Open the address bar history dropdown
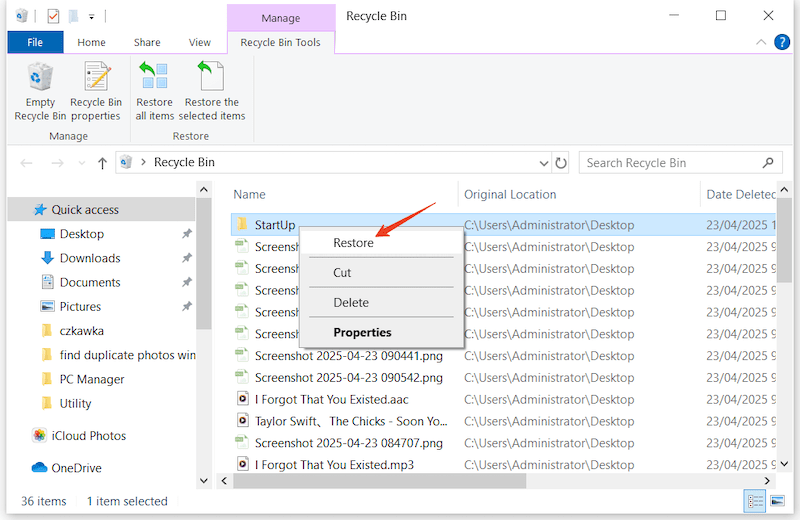Image resolution: width=800 pixels, height=520 pixels. point(543,162)
